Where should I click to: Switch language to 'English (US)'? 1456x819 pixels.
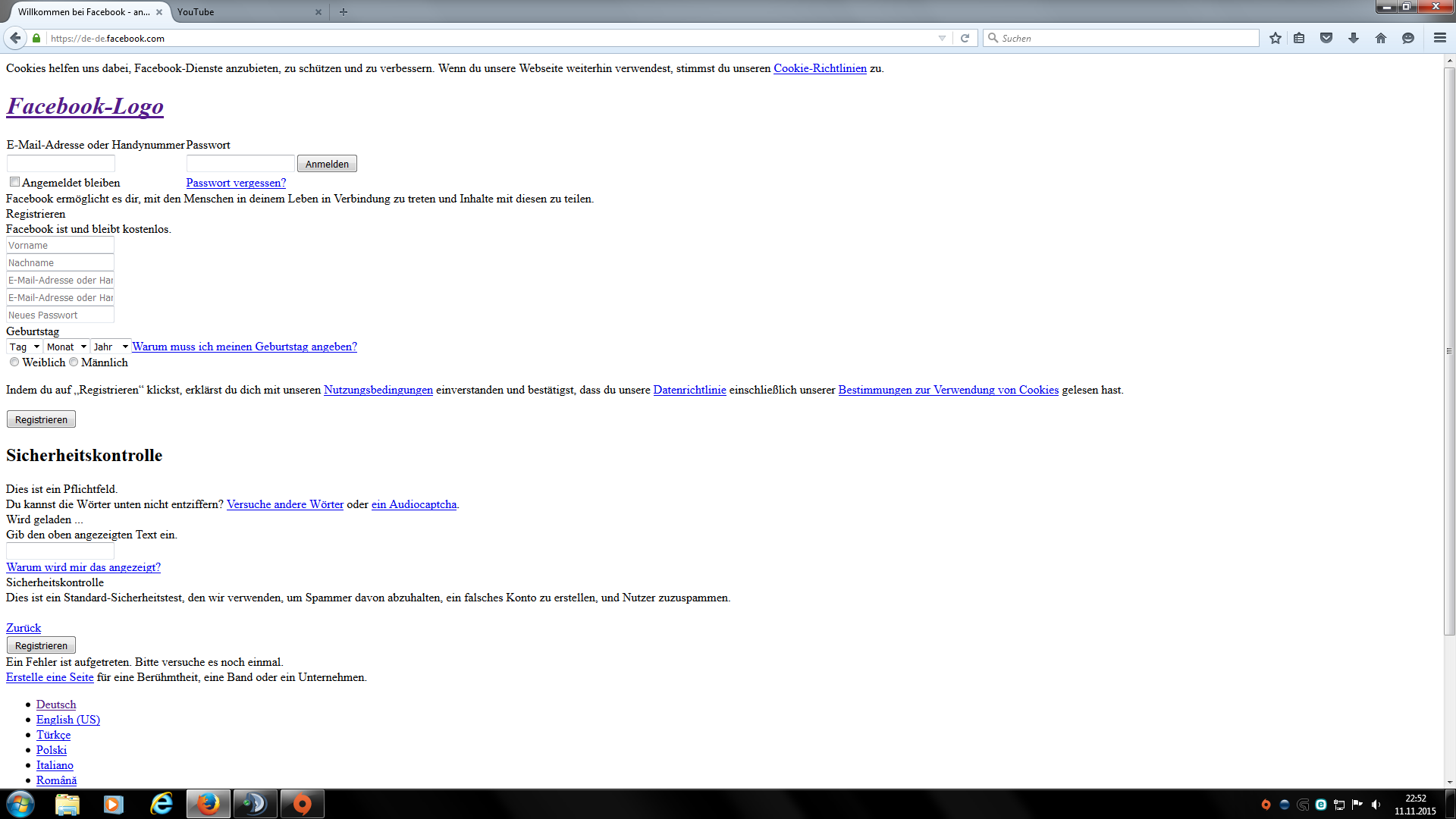[x=68, y=720]
